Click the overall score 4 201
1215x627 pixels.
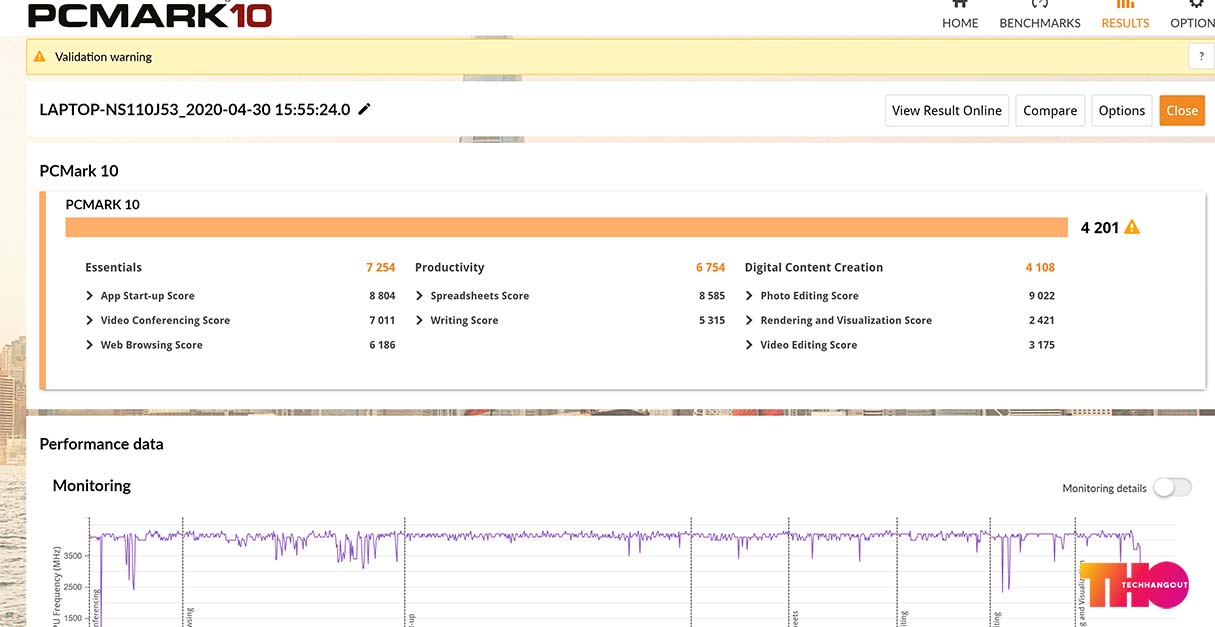[1100, 228]
